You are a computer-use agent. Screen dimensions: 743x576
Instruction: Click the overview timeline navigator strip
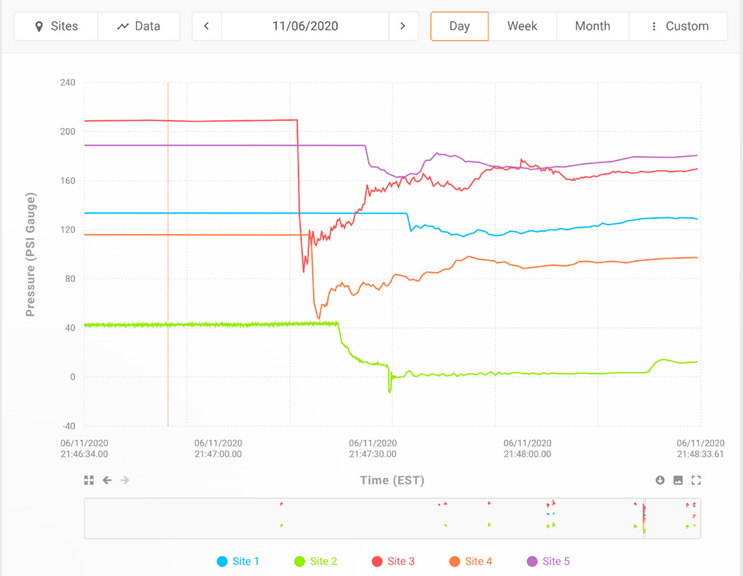(x=392, y=518)
